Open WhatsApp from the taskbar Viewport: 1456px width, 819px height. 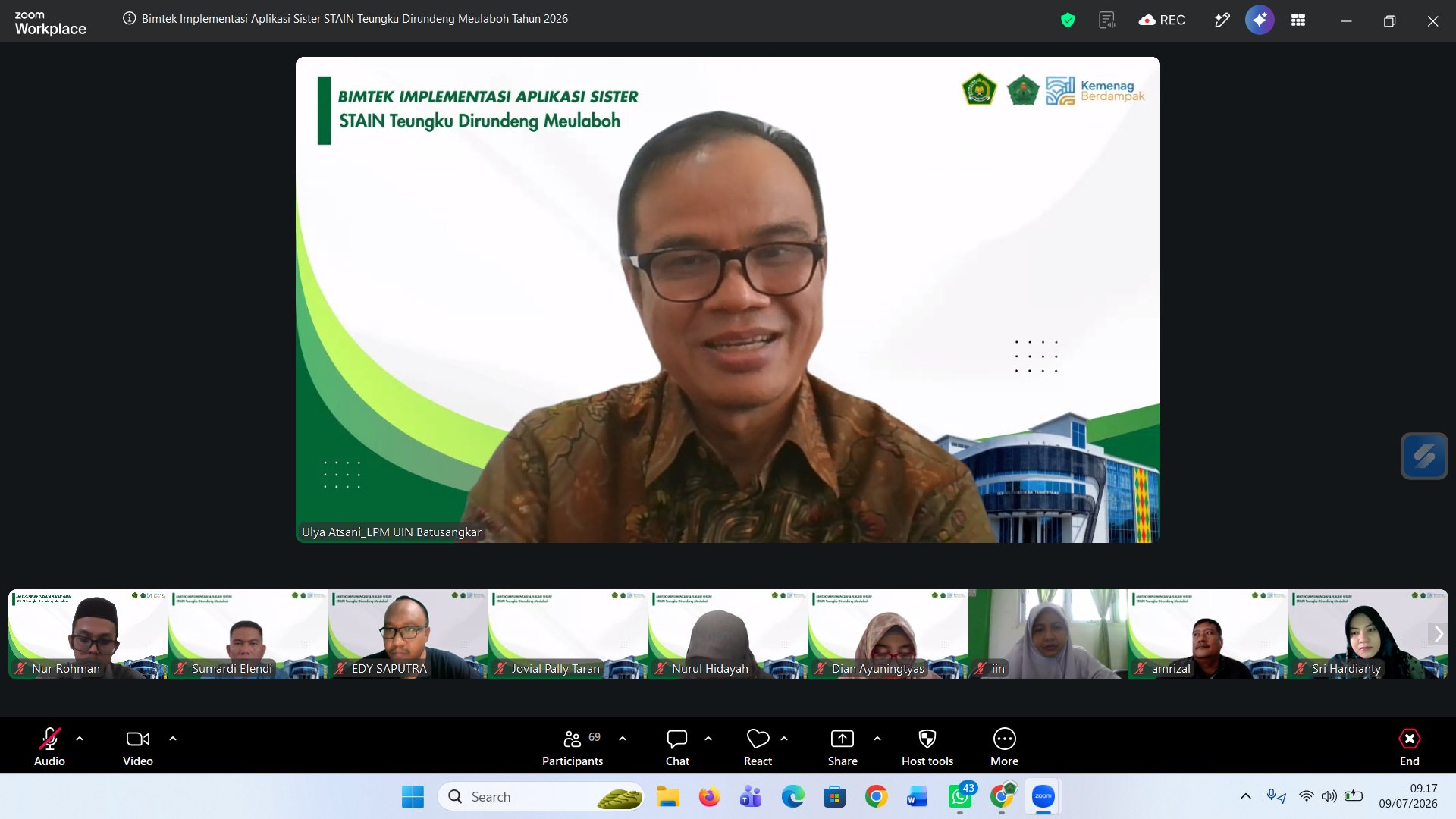pos(959,797)
